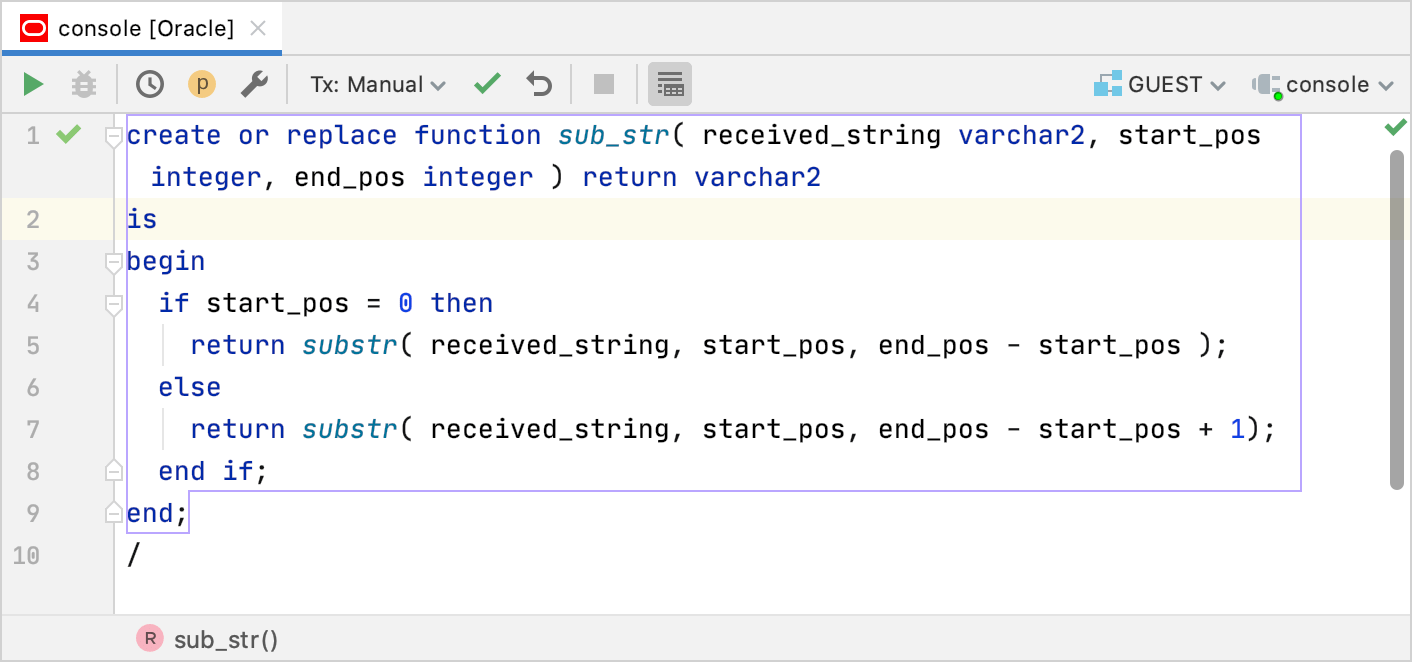Click the inspection checkmark at top right
The height and width of the screenshot is (662, 1412).
tap(1396, 128)
